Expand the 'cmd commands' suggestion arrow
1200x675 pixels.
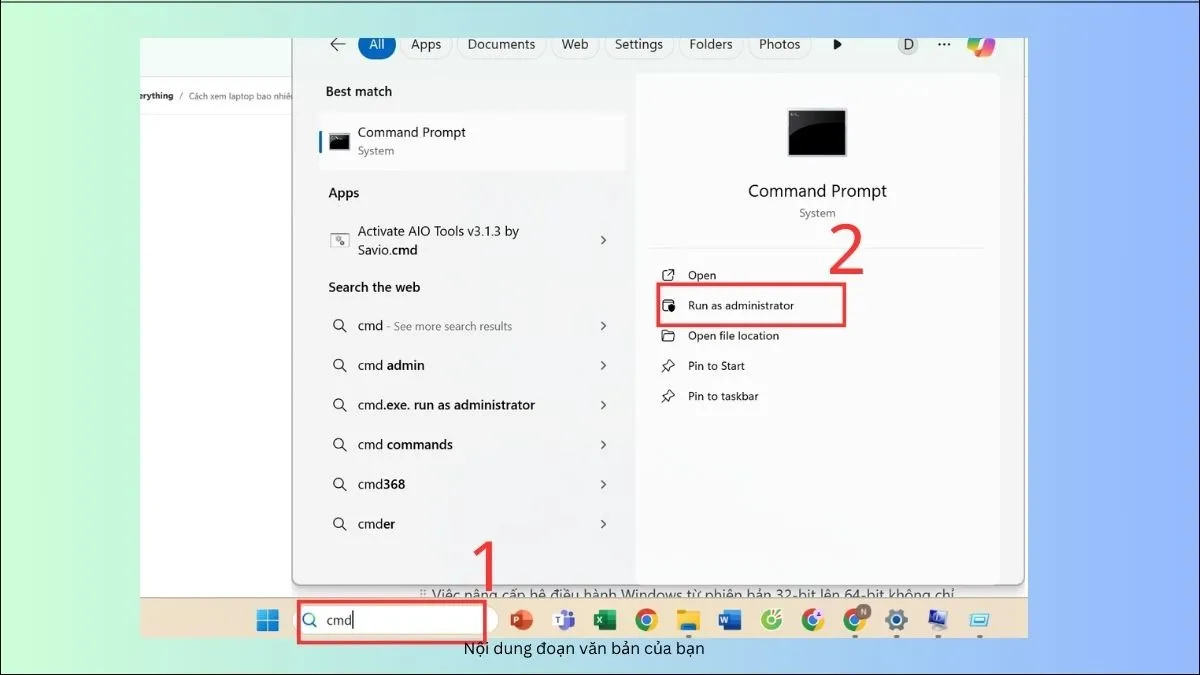tap(603, 445)
